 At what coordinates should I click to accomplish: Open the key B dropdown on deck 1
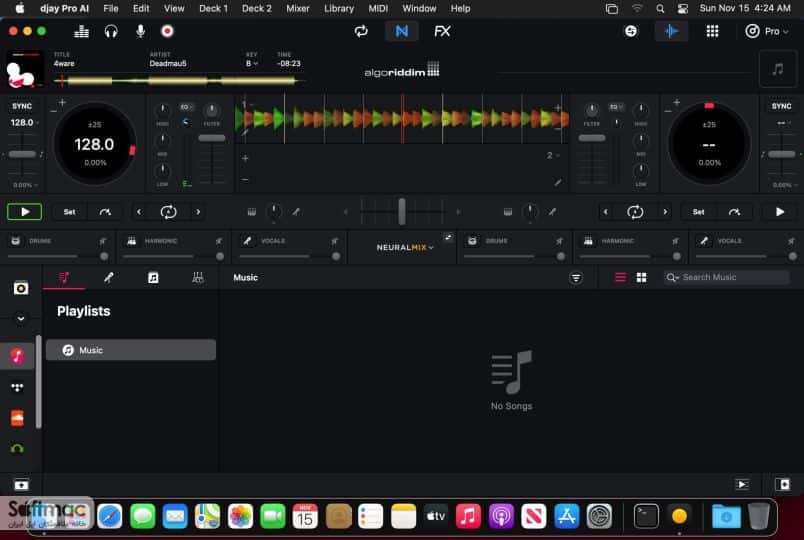tap(251, 64)
